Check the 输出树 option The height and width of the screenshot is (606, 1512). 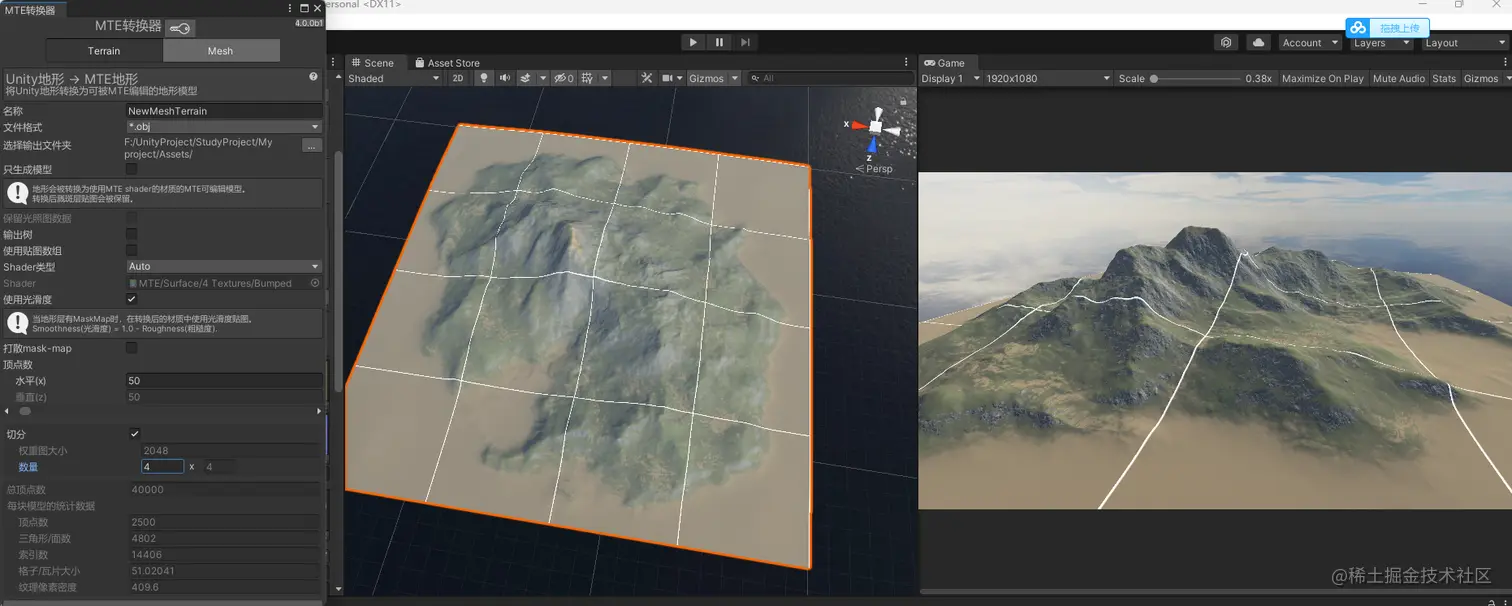[132, 234]
